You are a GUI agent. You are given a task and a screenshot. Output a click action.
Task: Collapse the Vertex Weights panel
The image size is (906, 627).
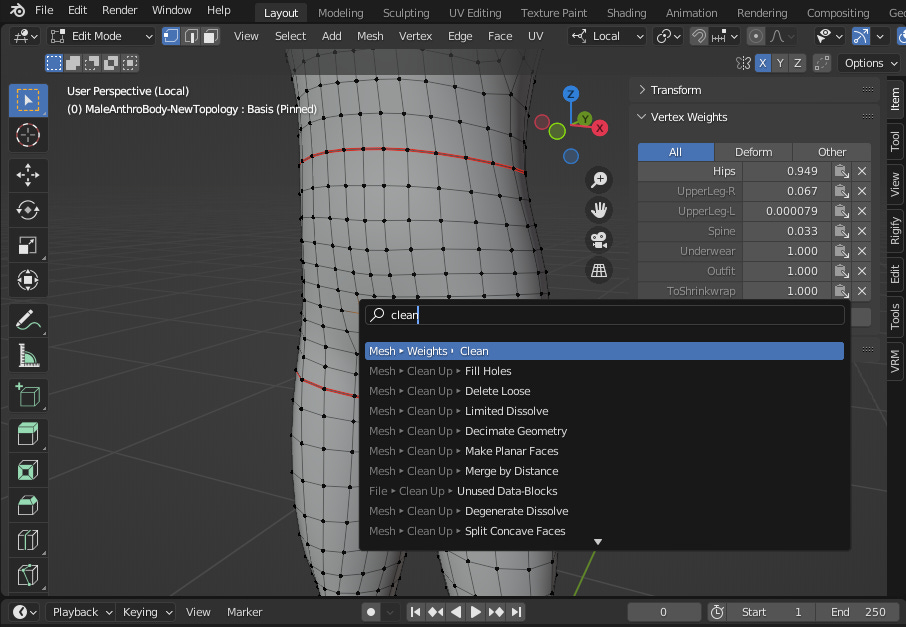coord(689,117)
